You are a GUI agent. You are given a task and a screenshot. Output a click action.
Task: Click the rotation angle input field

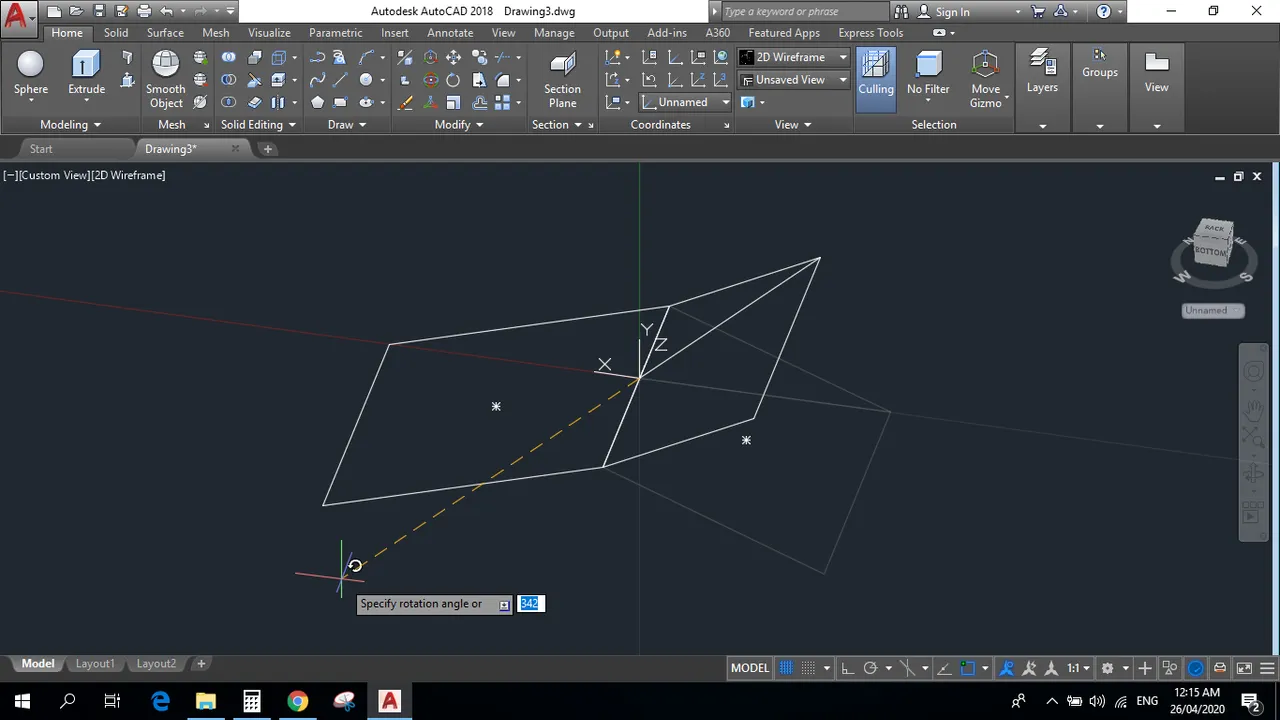(530, 604)
